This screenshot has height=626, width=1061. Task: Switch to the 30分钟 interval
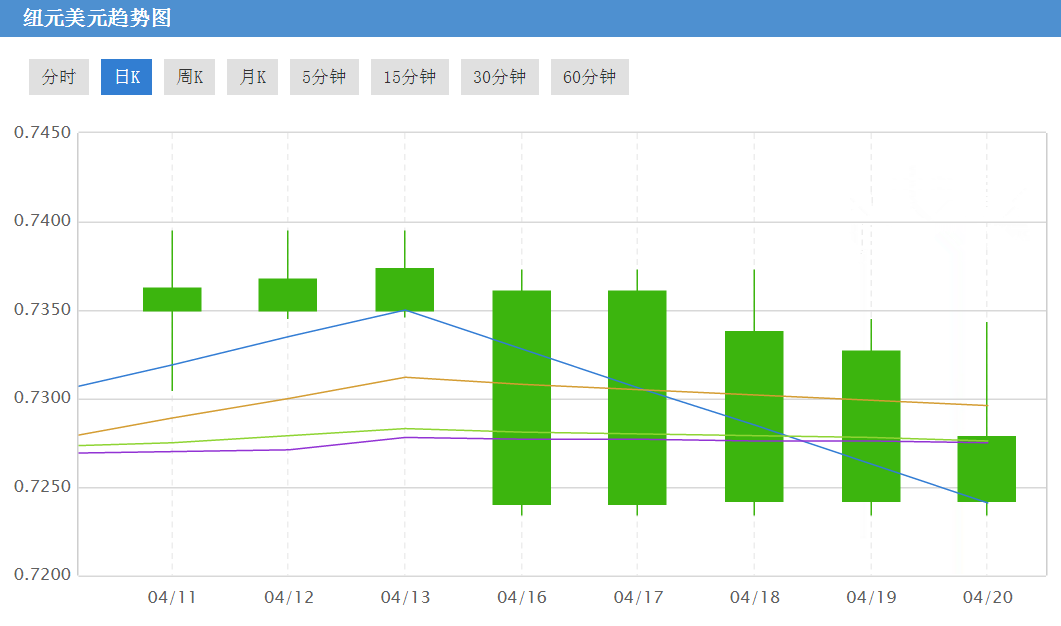[x=499, y=77]
